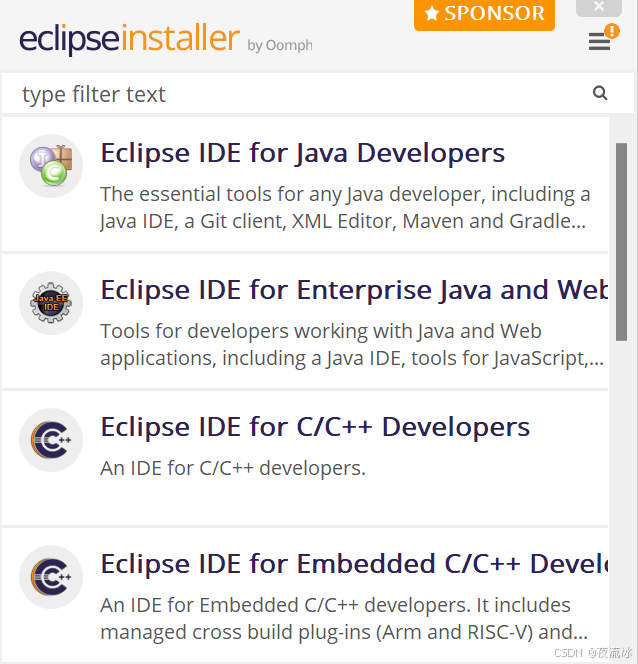This screenshot has height=664, width=638.
Task: Open the hamburger menu icon
Action: click(x=599, y=41)
